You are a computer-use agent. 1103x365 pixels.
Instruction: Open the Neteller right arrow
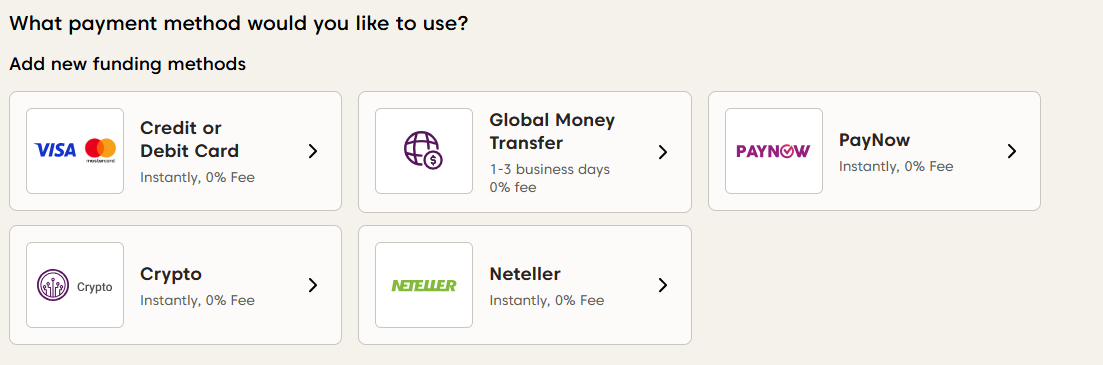coord(662,285)
